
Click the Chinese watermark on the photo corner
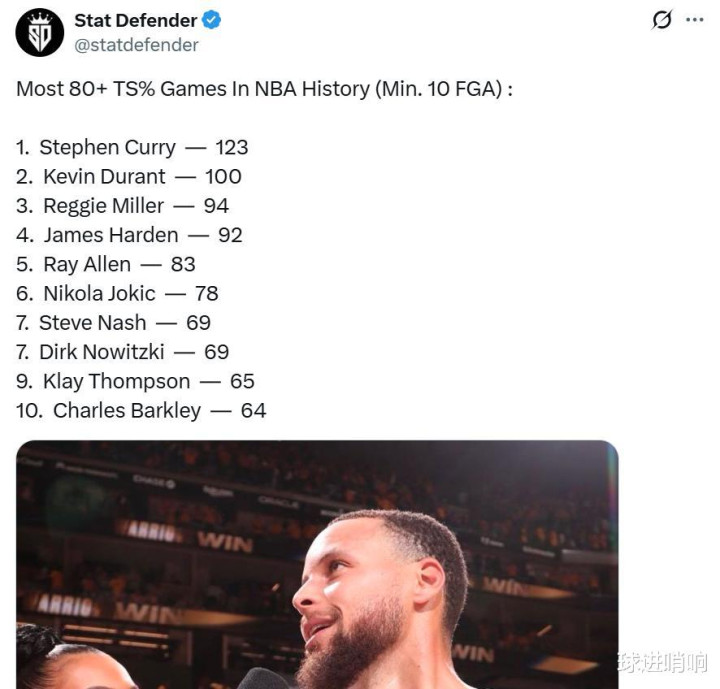pyautogui.click(x=663, y=662)
